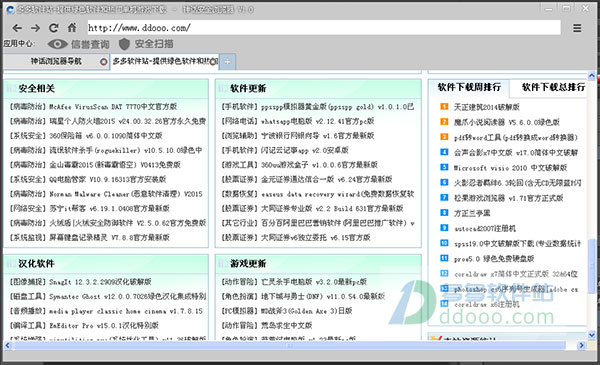Click the 安全相关 section heading
Image resolution: width=600 pixels, height=365 pixels.
pos(36,89)
